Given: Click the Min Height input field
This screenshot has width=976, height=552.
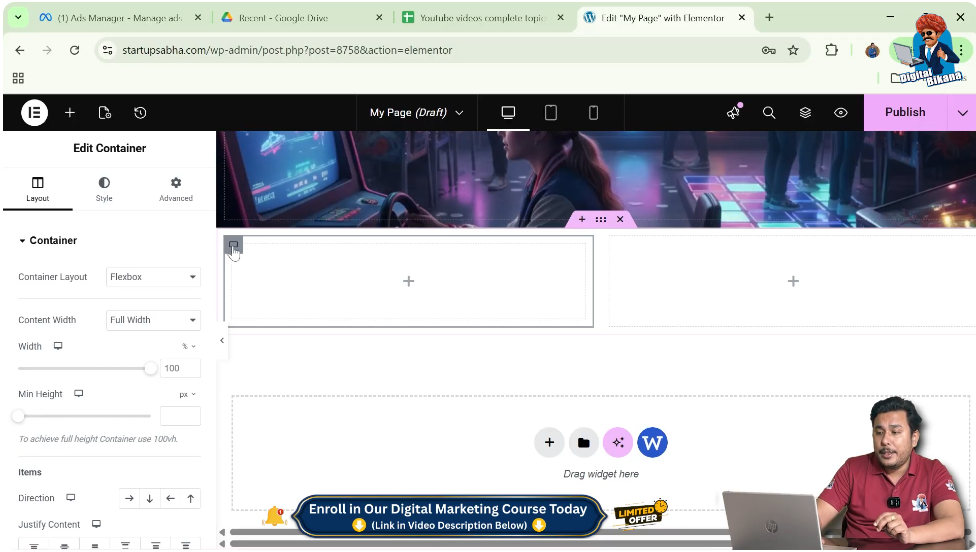Looking at the screenshot, I should pyautogui.click(x=180, y=416).
